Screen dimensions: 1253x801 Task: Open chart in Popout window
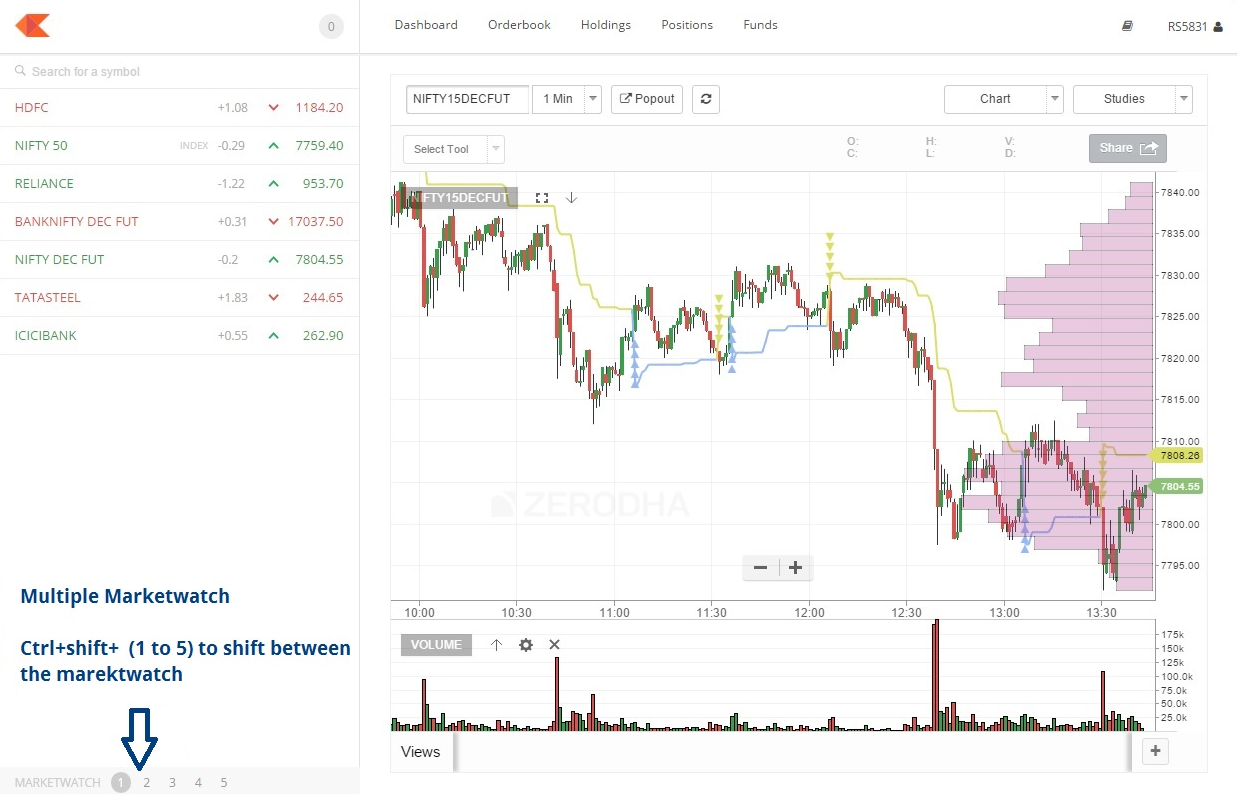(647, 99)
